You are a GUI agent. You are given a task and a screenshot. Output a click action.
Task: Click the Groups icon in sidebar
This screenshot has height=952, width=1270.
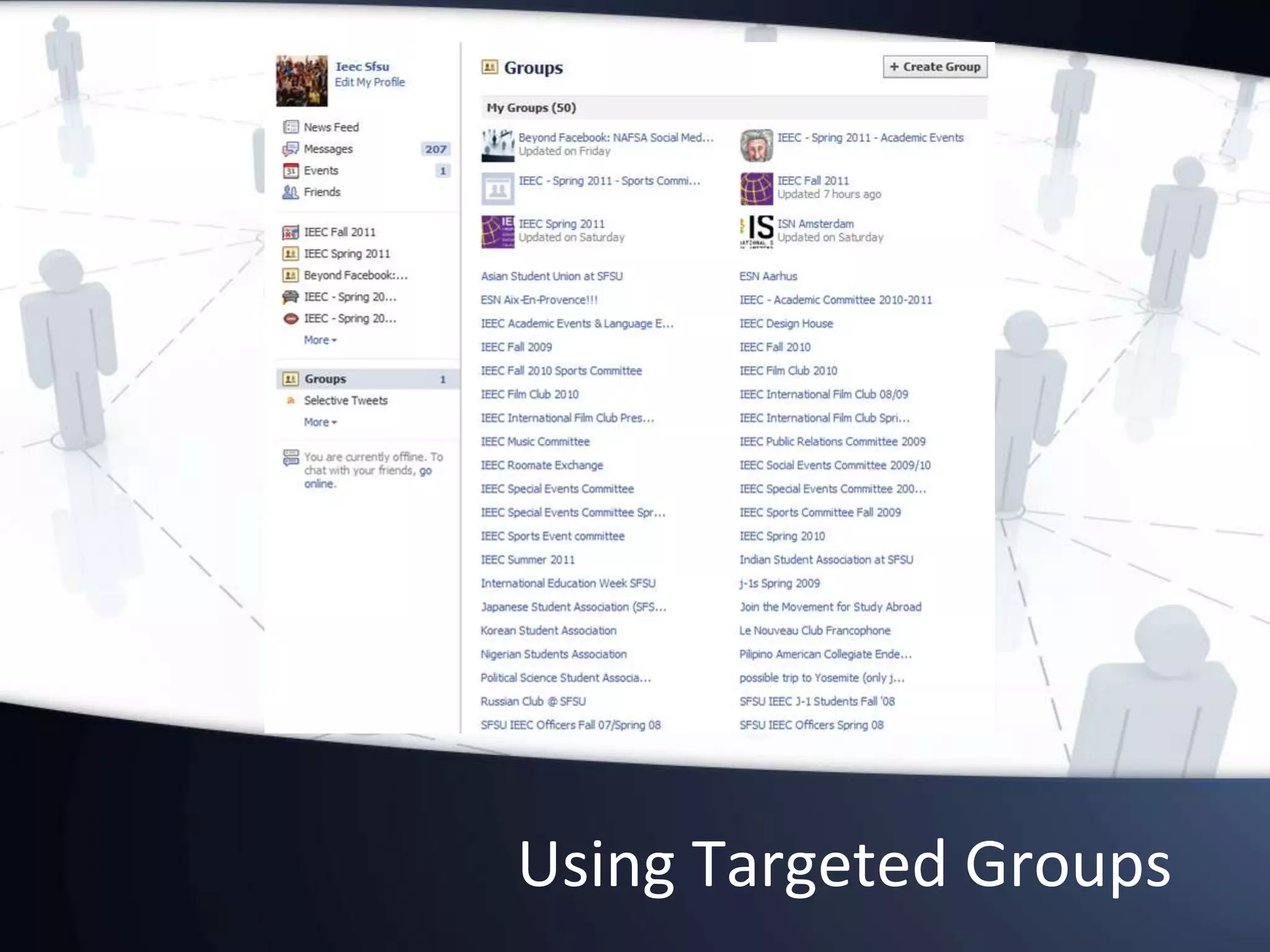point(290,379)
